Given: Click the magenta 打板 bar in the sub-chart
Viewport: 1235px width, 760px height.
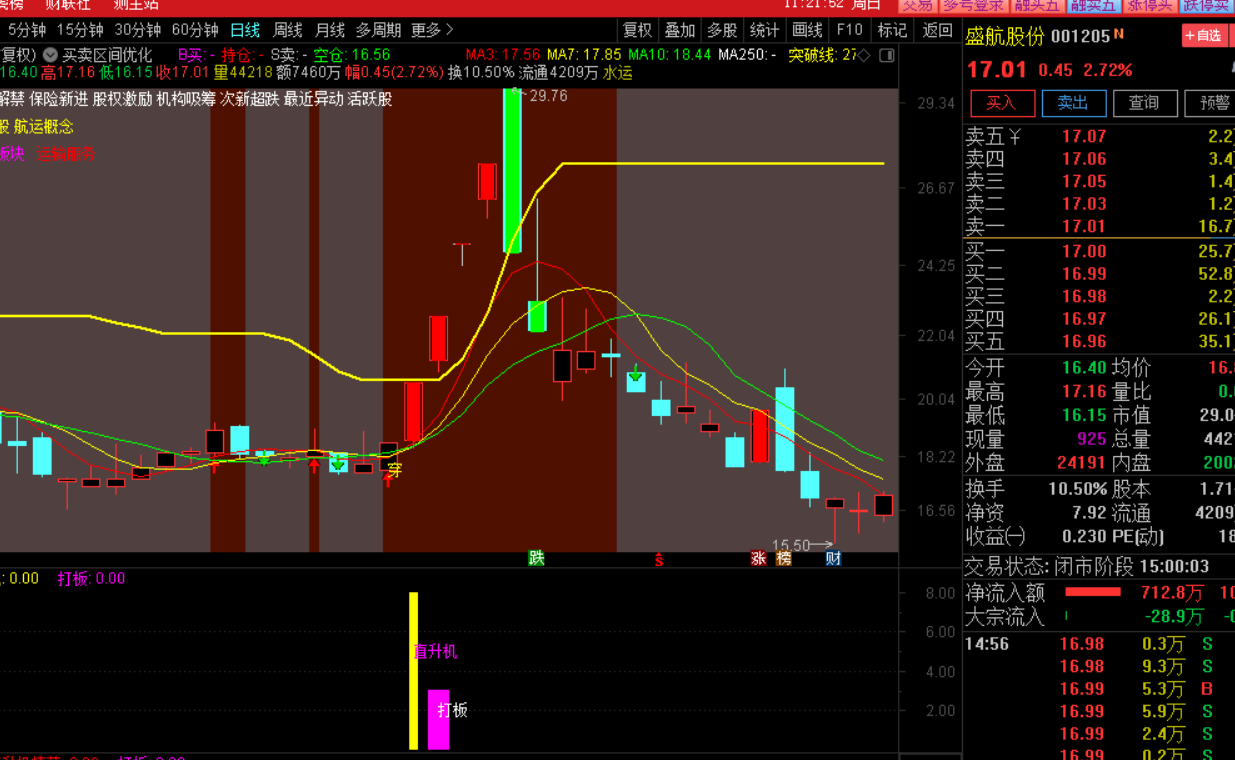Looking at the screenshot, I should 438,719.
